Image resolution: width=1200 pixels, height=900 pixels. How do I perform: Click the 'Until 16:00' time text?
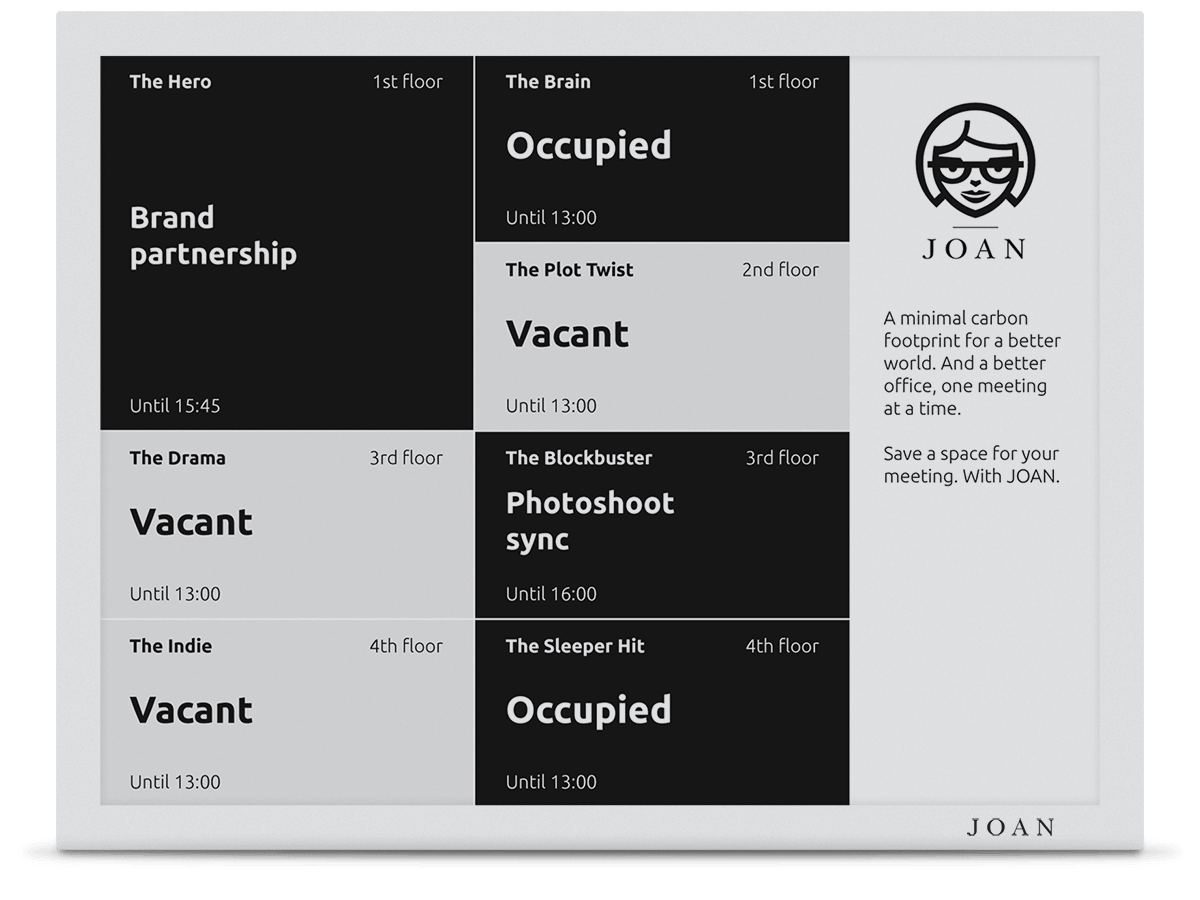551,594
